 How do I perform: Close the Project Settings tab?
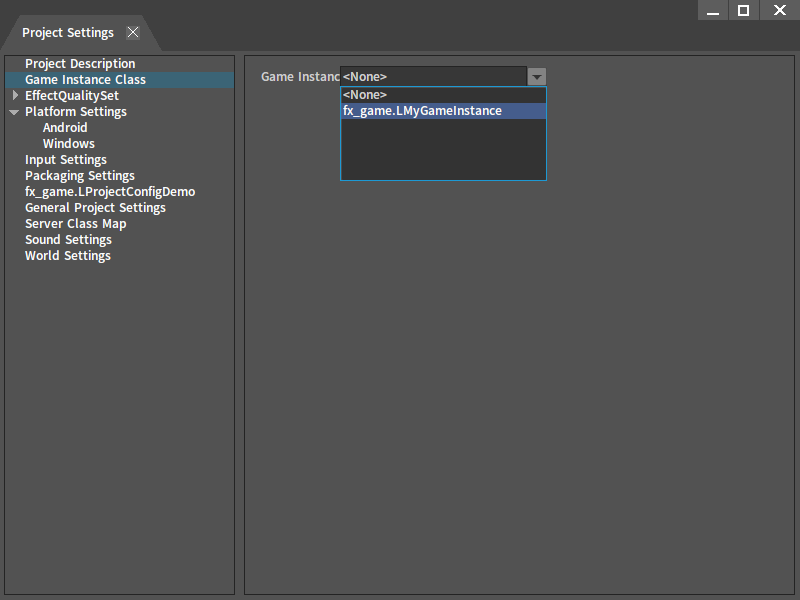[133, 32]
